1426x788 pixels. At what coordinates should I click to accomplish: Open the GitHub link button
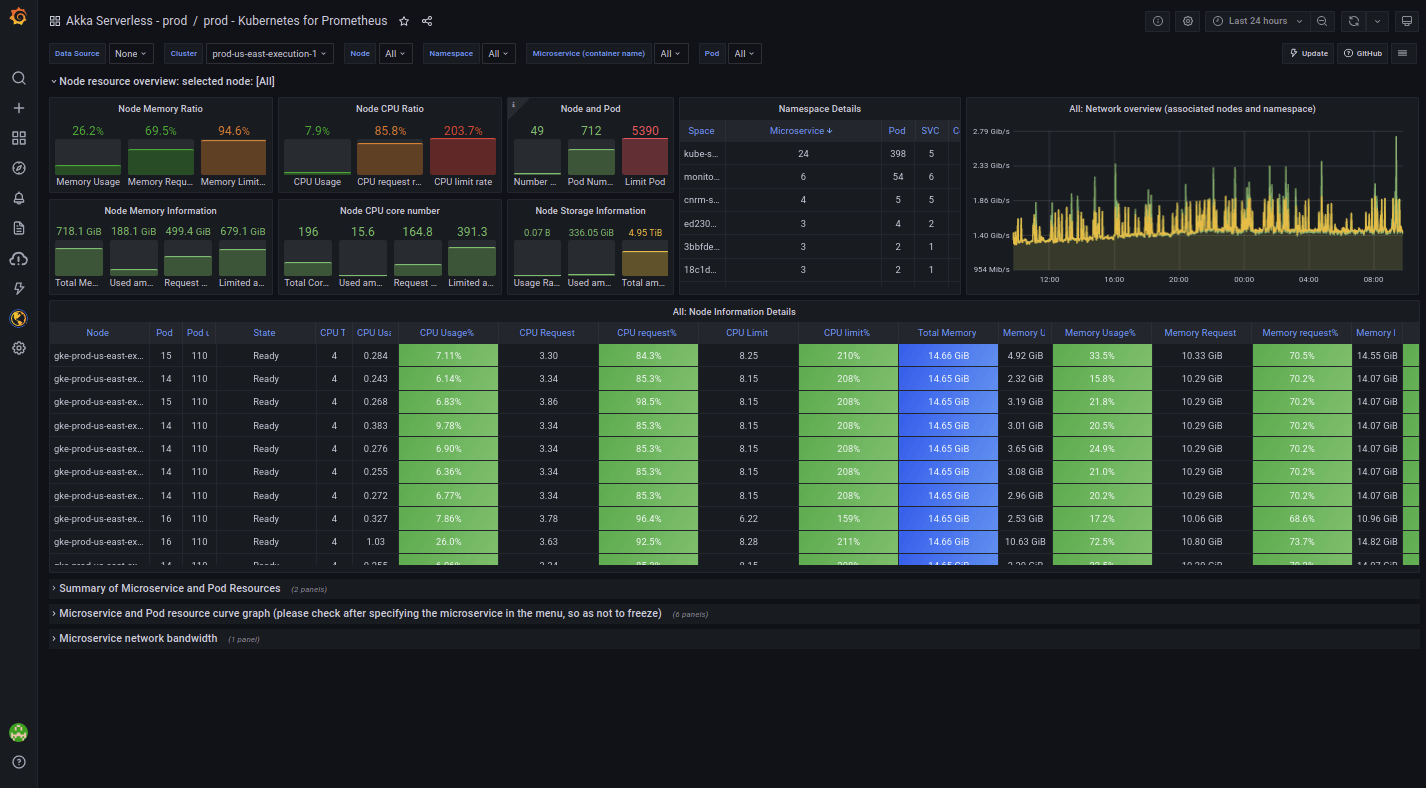click(1362, 54)
